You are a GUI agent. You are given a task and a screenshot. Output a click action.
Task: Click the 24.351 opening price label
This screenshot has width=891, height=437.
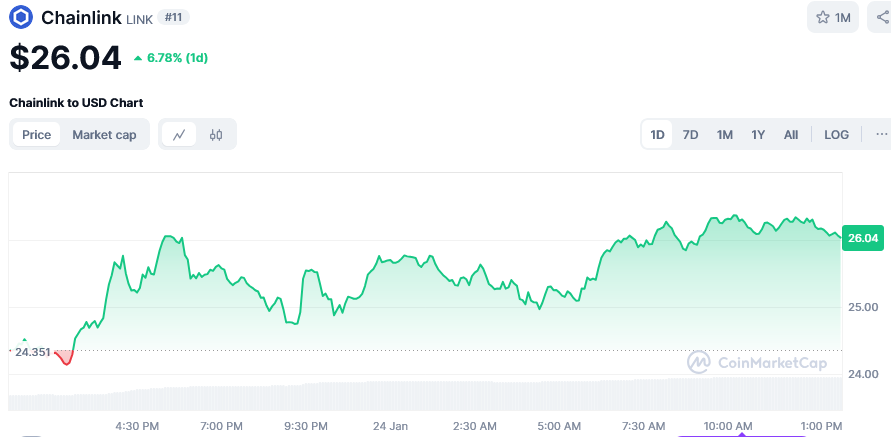(33, 351)
